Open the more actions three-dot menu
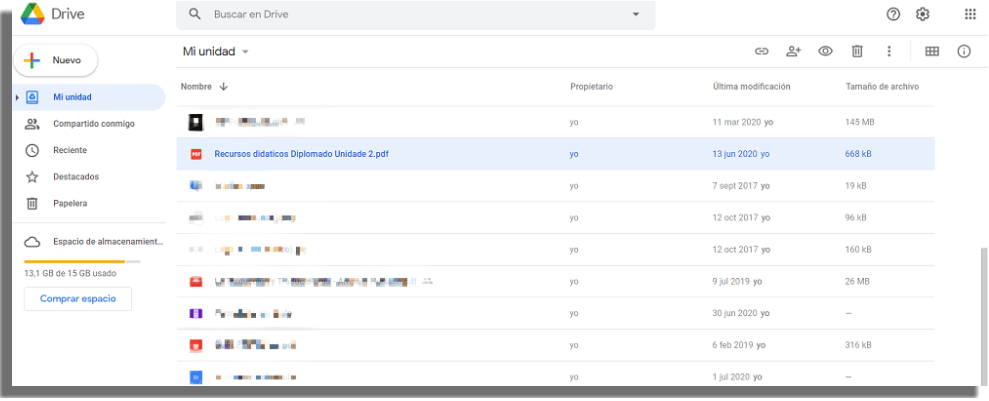 pyautogui.click(x=889, y=52)
